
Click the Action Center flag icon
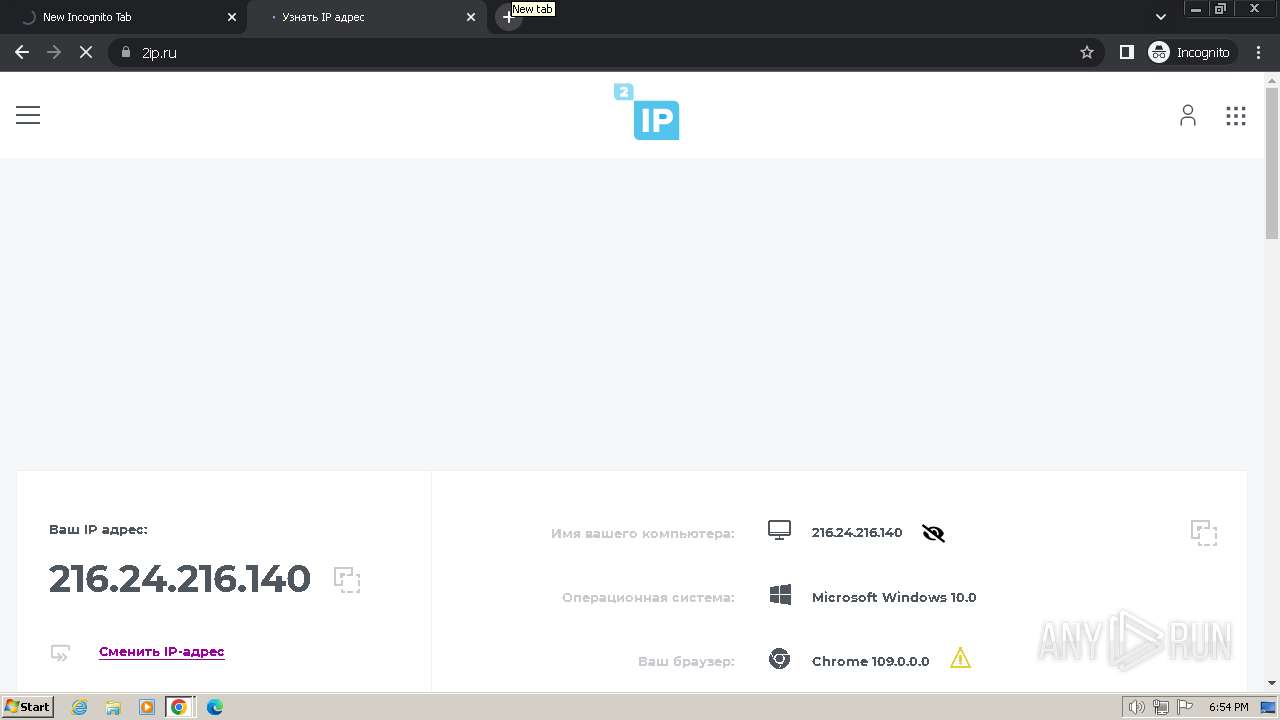click(1183, 707)
